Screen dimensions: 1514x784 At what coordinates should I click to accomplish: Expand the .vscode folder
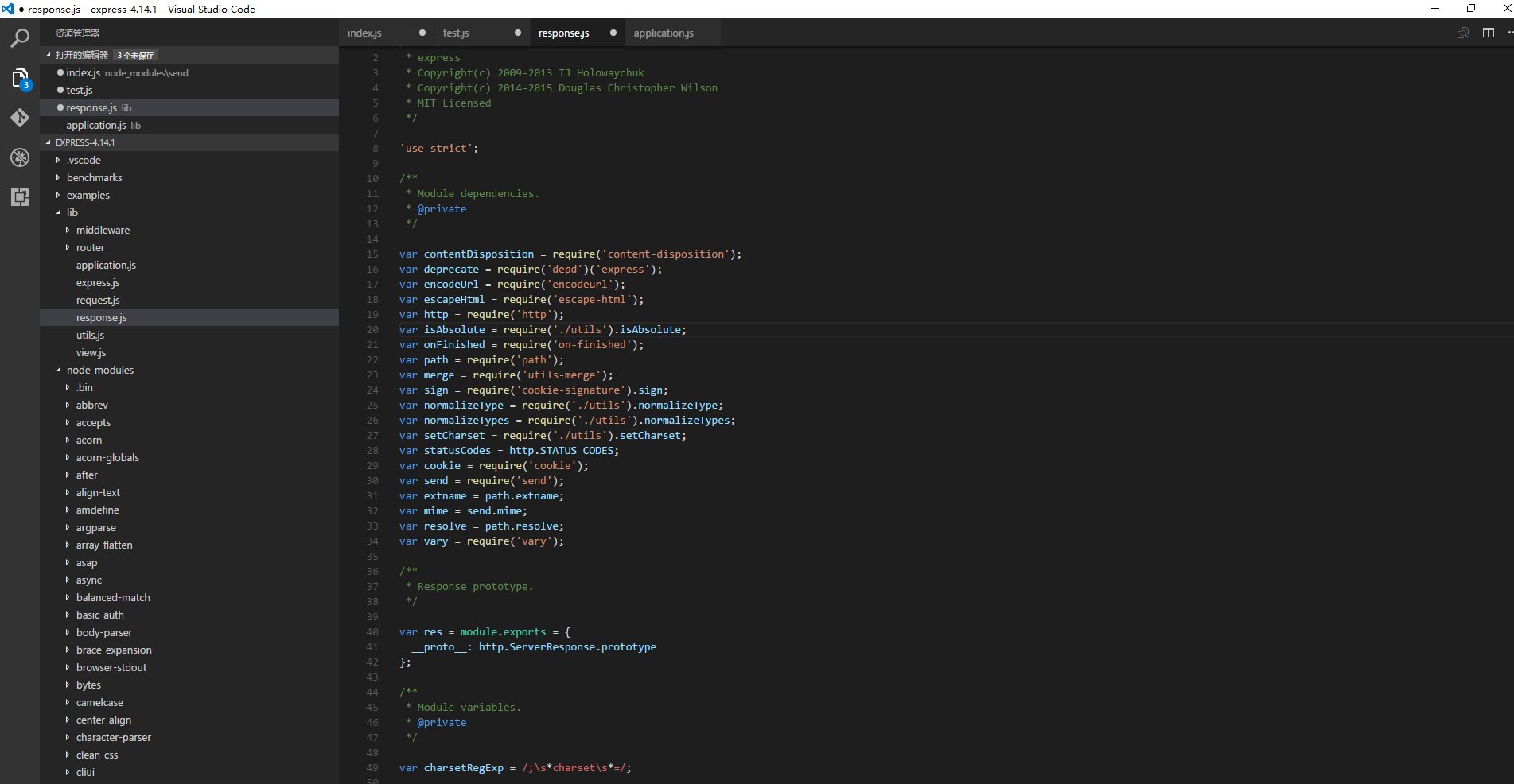(x=189, y=160)
